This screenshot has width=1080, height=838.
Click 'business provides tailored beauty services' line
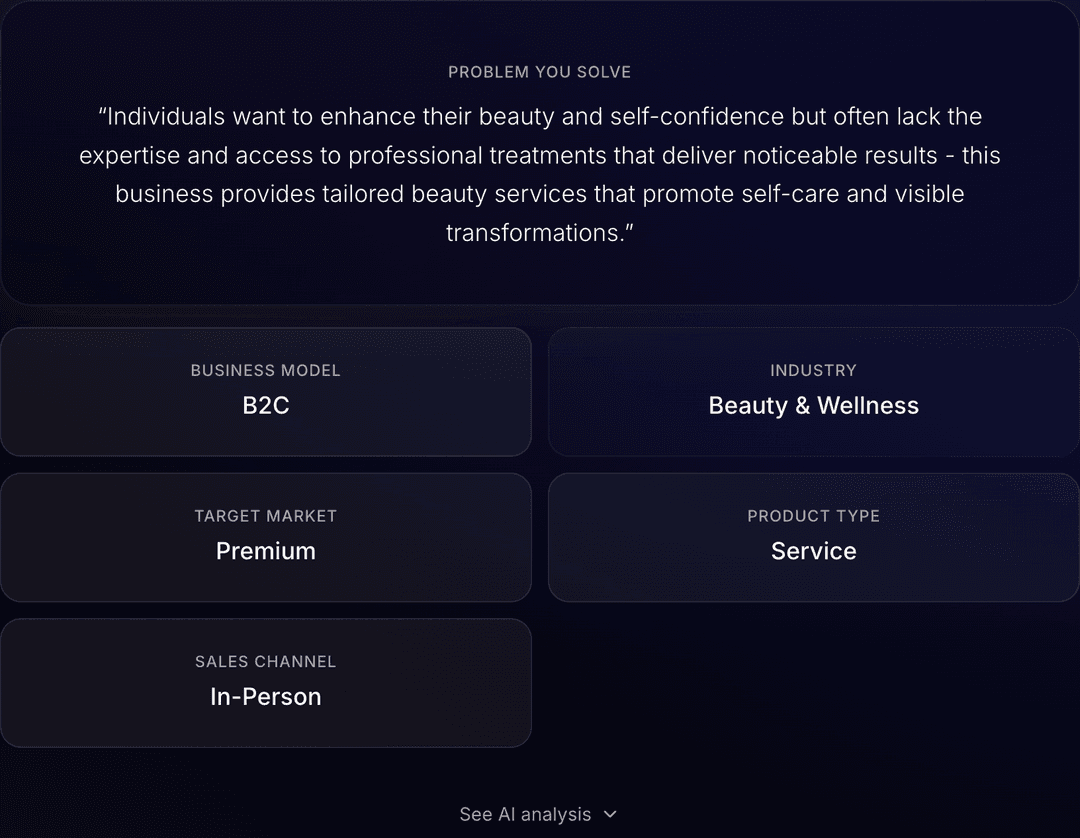(540, 194)
